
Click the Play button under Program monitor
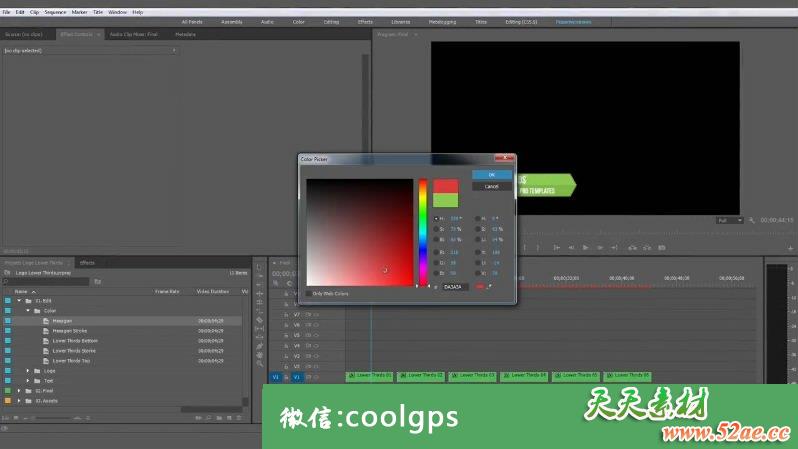(x=585, y=247)
